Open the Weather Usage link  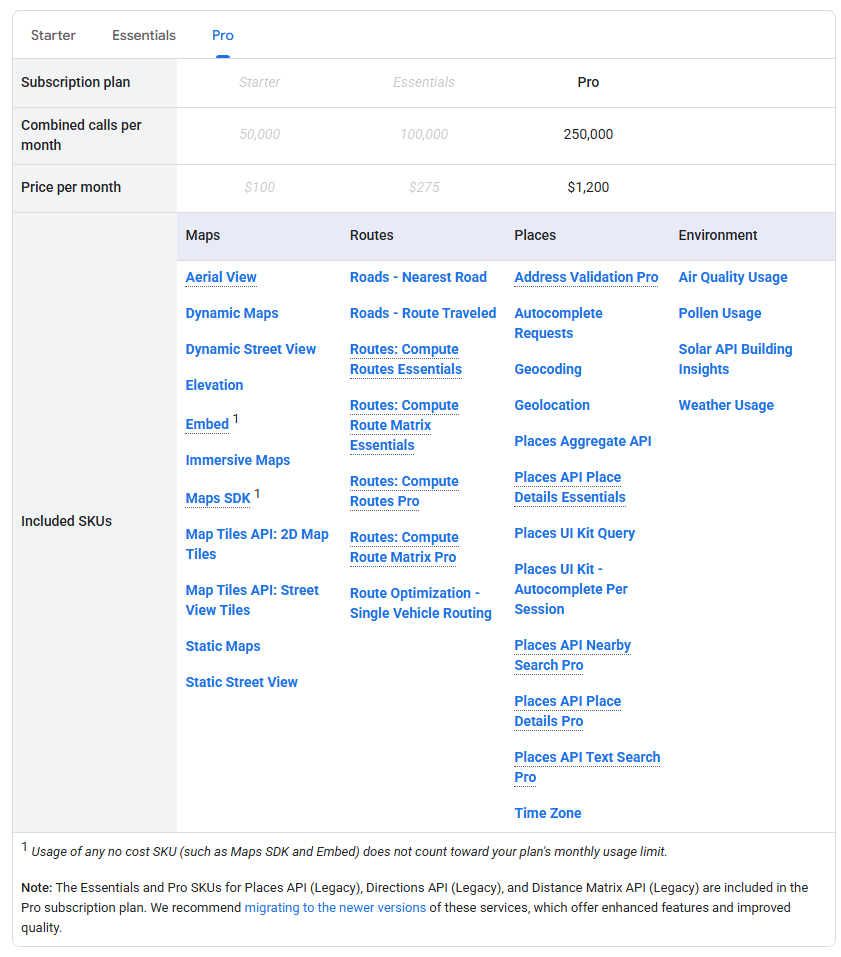point(726,405)
